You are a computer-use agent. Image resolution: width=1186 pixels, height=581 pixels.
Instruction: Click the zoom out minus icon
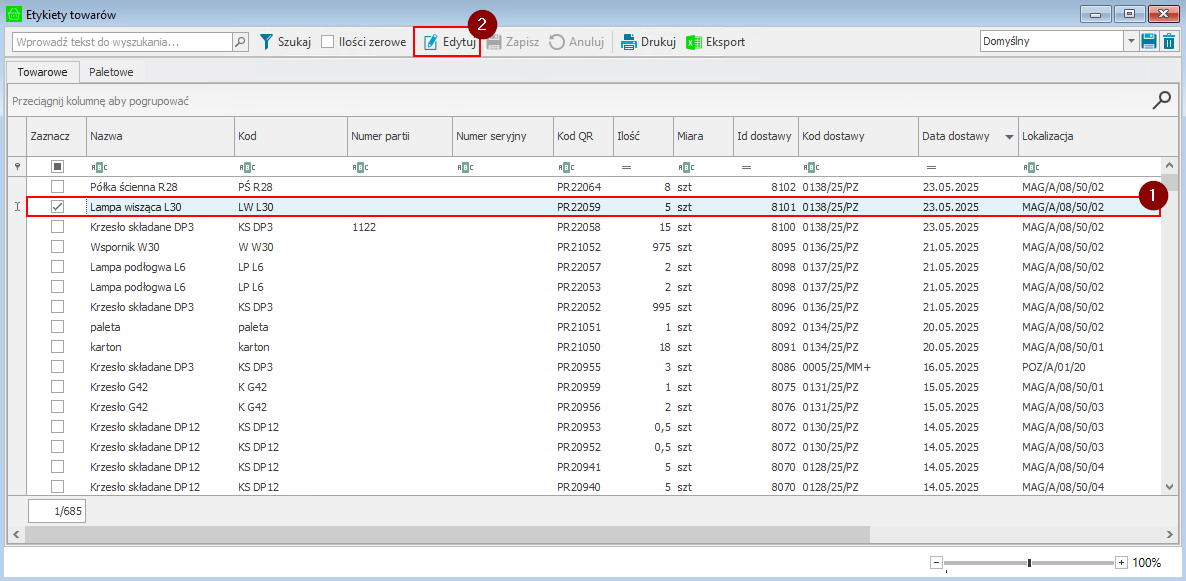click(937, 563)
